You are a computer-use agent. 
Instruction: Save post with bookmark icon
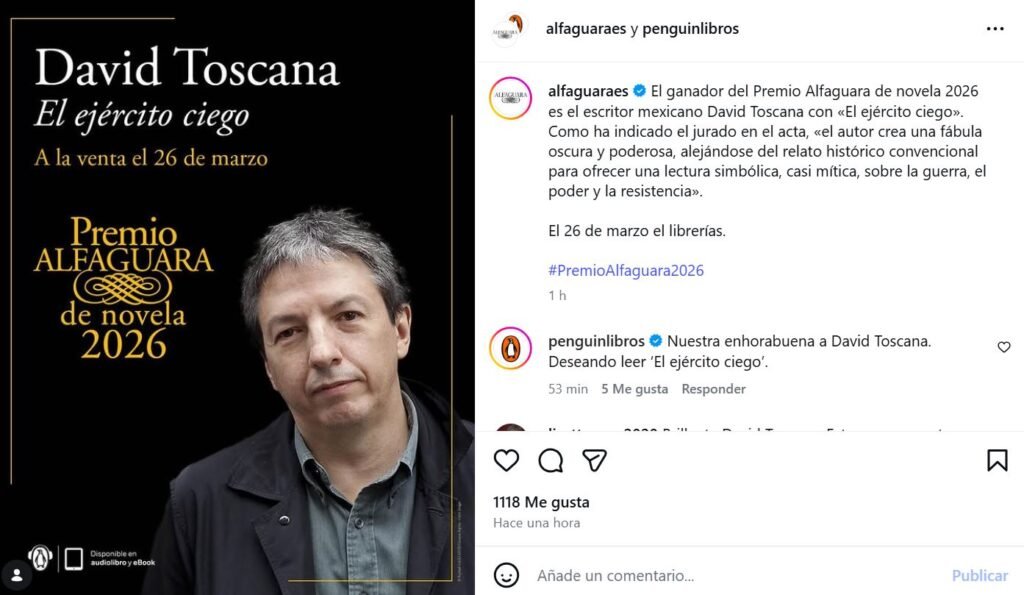click(997, 460)
